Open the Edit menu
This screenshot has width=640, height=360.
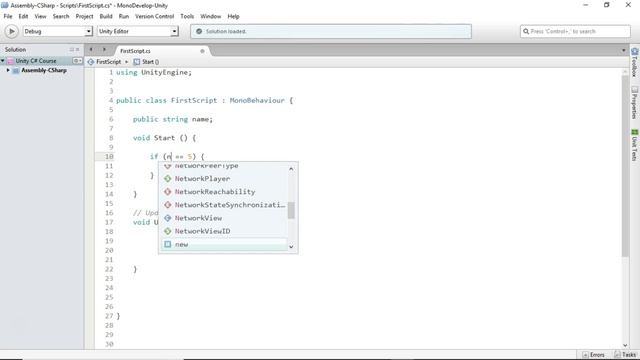pos(23,16)
